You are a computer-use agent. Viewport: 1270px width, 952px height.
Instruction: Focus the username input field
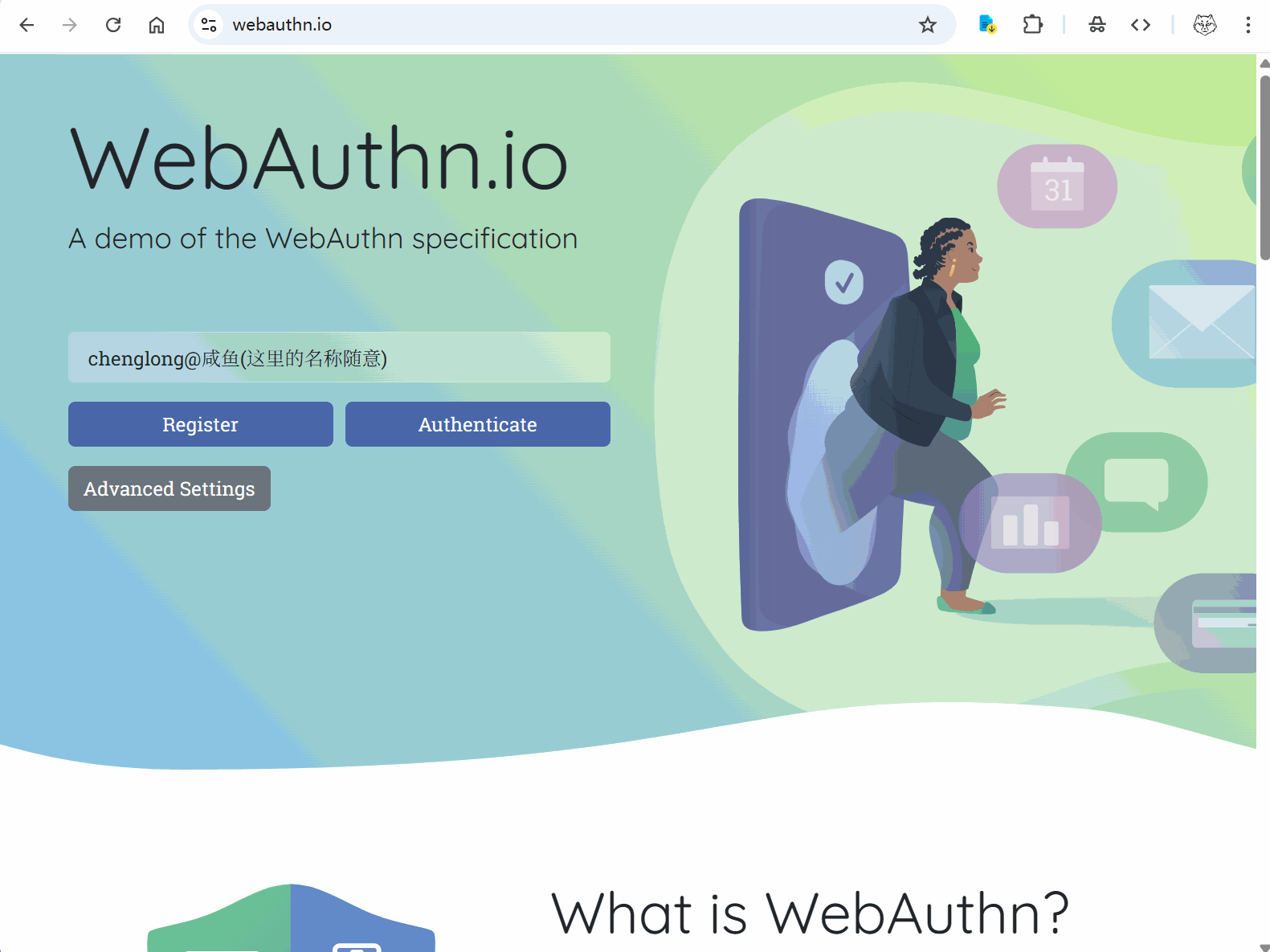pos(339,358)
